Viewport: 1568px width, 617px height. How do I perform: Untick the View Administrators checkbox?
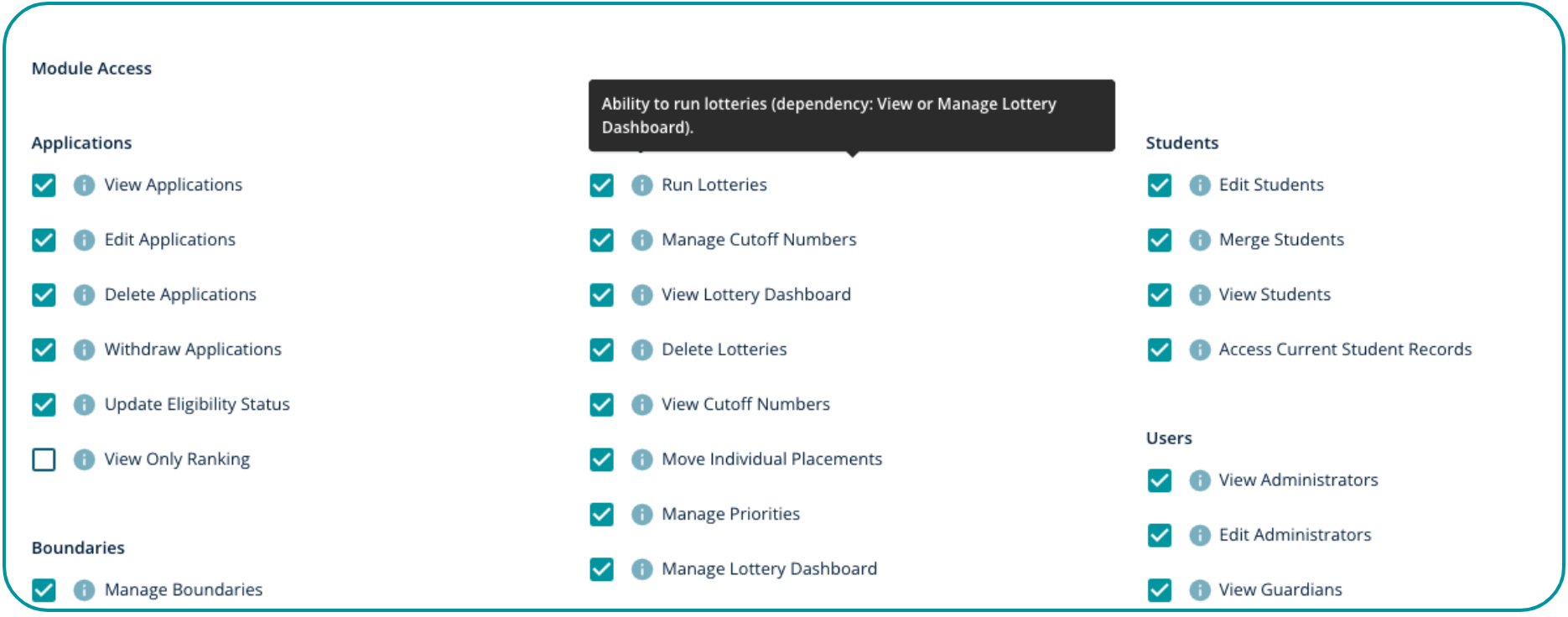click(1159, 480)
